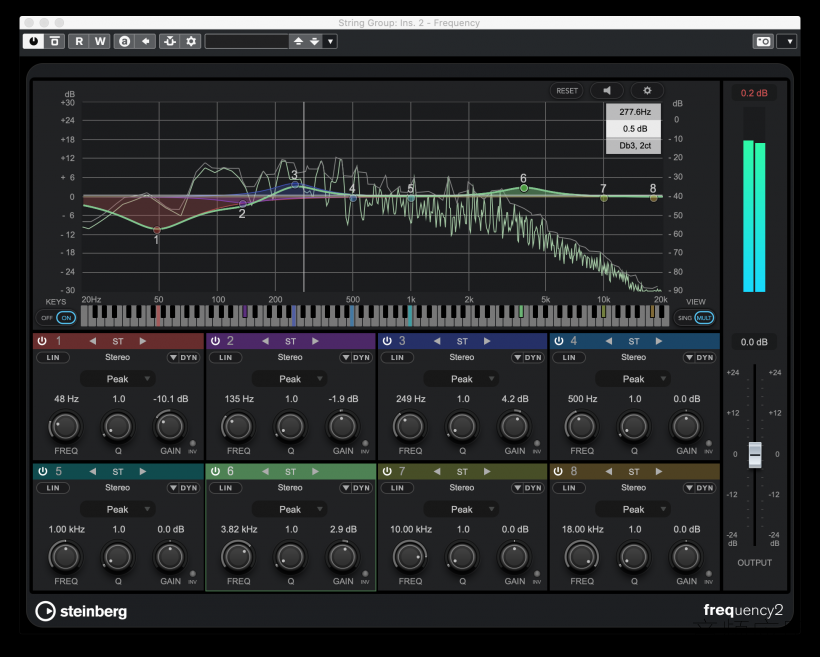Viewport: 820px width, 657px height.
Task: Toggle band 2 power on/off
Action: tap(215, 341)
